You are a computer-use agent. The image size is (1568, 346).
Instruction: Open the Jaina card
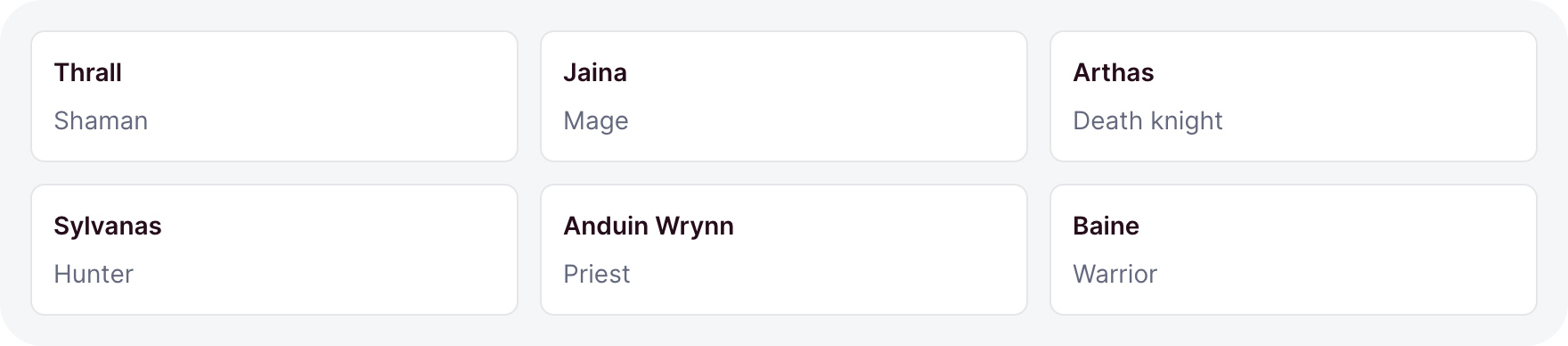(784, 96)
